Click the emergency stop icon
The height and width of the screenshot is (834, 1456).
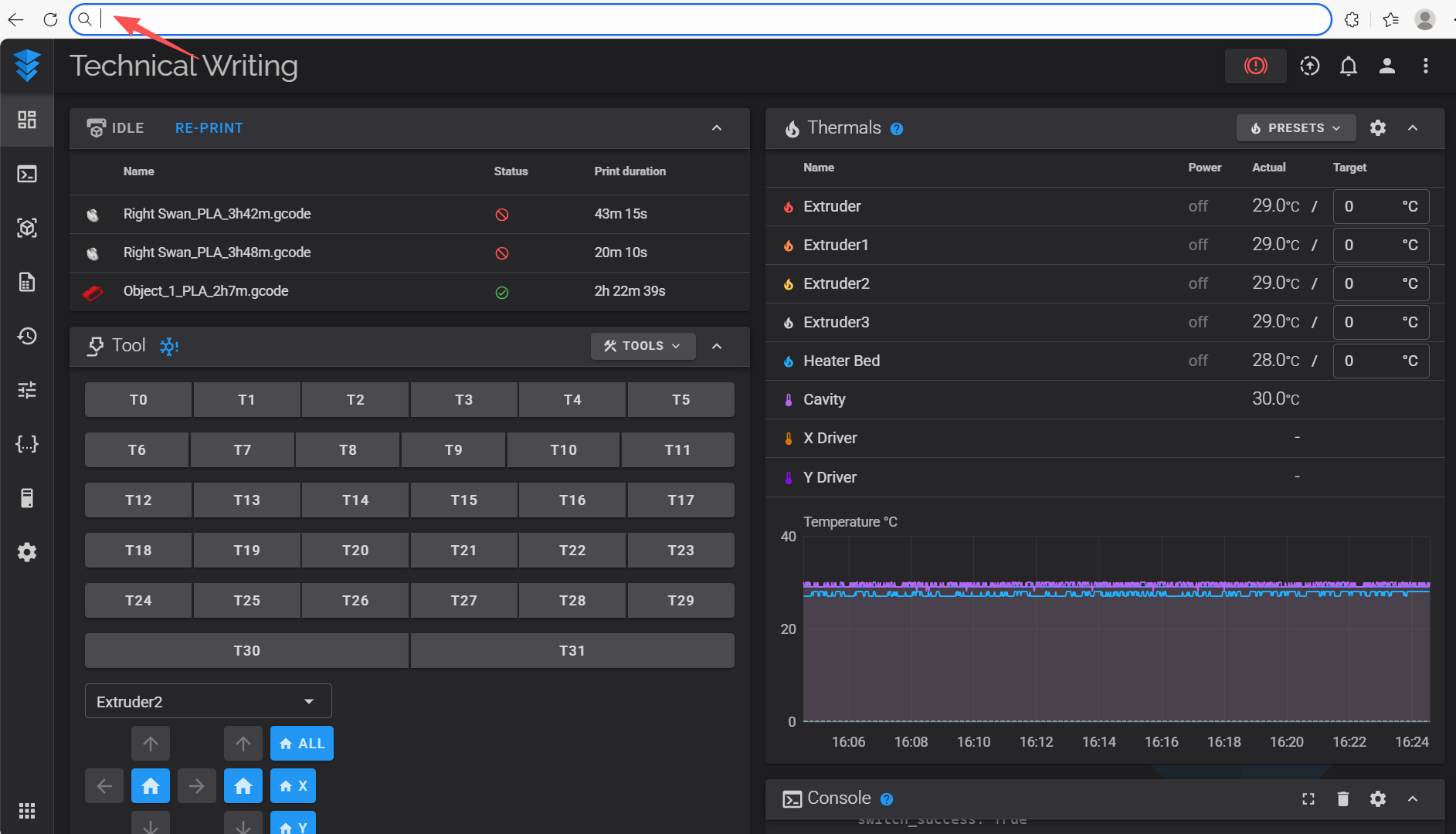tap(1255, 66)
